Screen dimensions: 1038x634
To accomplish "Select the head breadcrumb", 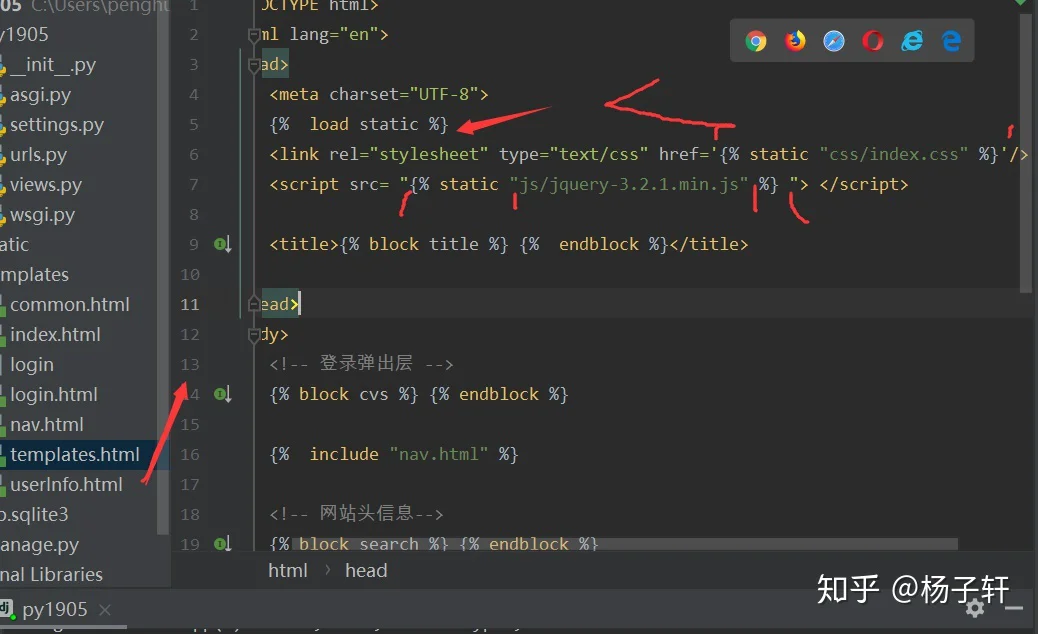I will pos(366,570).
